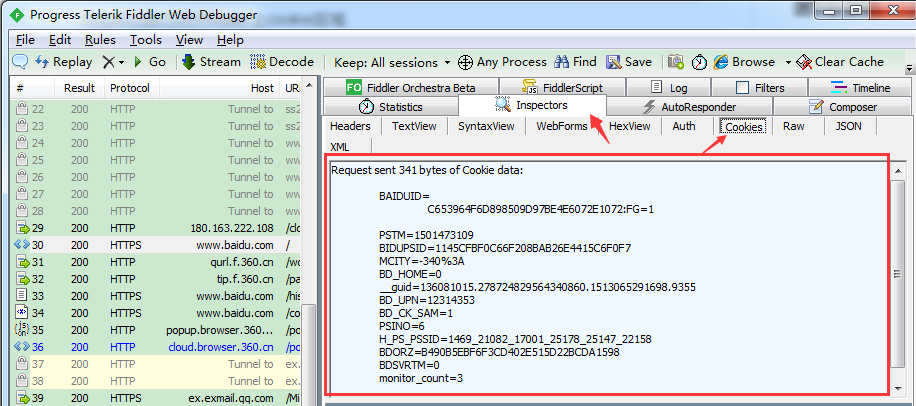Select the WebForms inspector tab
This screenshot has width=916, height=406.
(561, 126)
